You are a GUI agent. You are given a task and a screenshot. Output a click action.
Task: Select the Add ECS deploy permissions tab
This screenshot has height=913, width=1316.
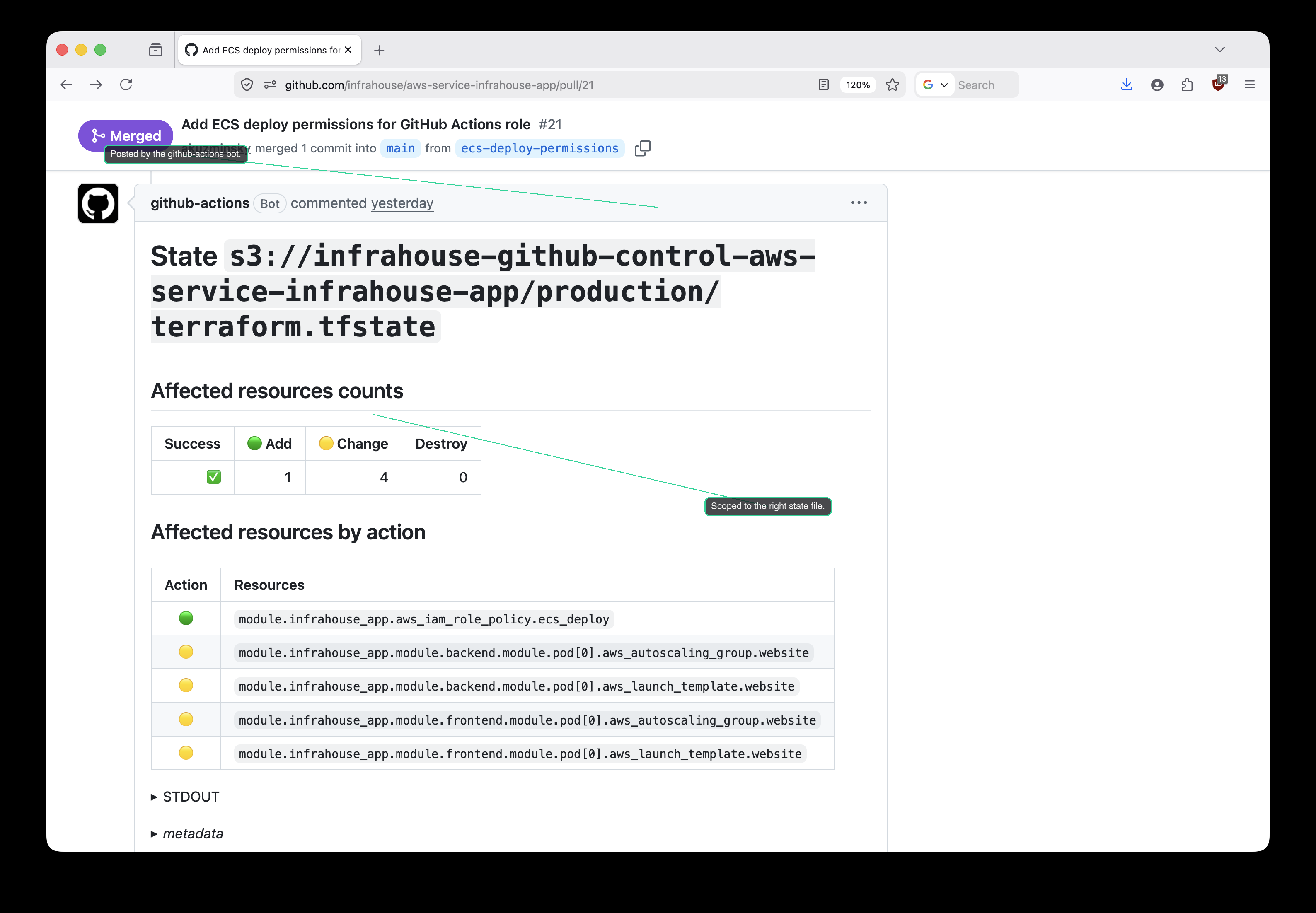click(x=269, y=50)
